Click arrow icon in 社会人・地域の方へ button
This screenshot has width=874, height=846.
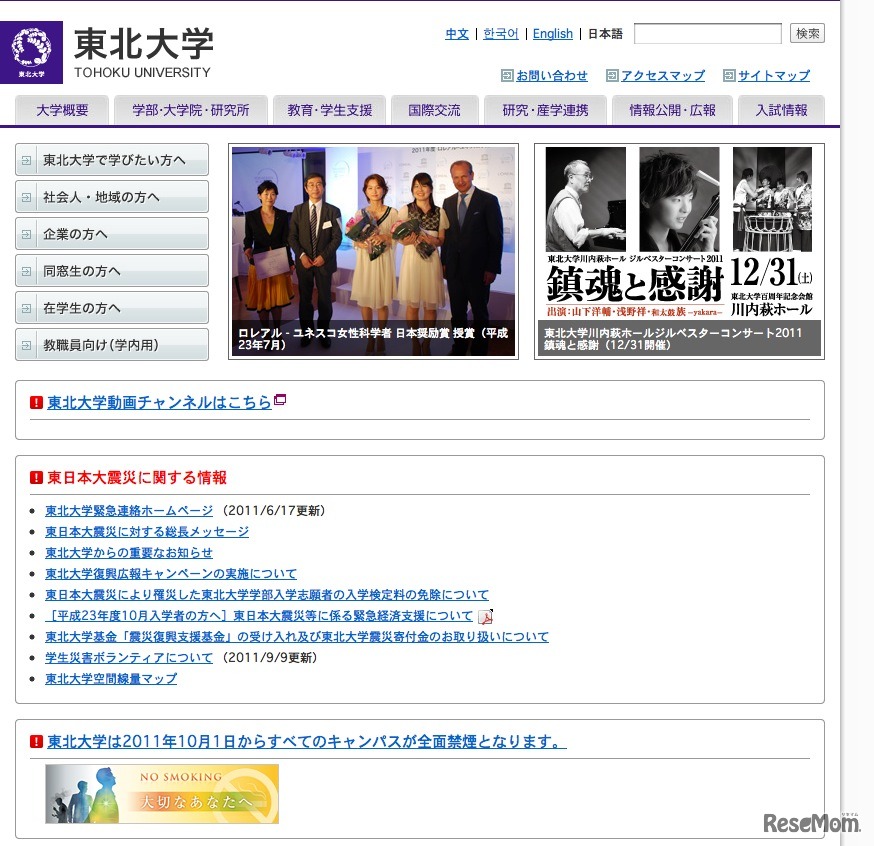click(x=26, y=197)
